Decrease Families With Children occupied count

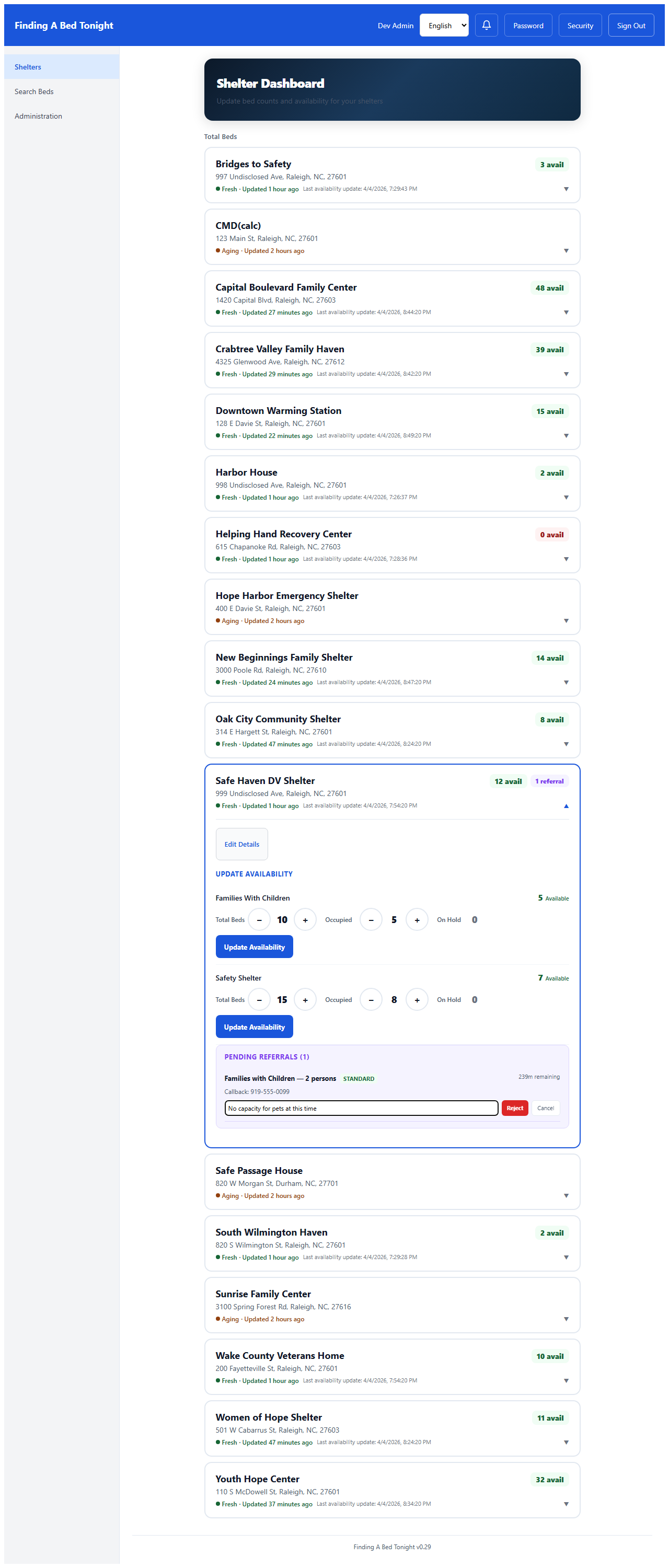pos(371,920)
